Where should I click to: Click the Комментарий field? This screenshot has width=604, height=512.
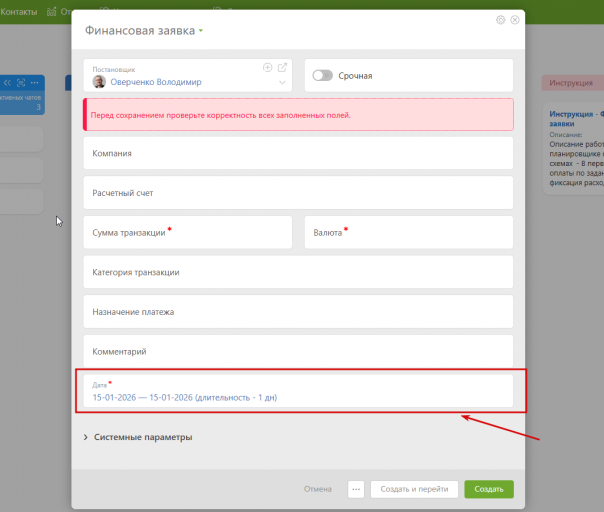(298, 351)
